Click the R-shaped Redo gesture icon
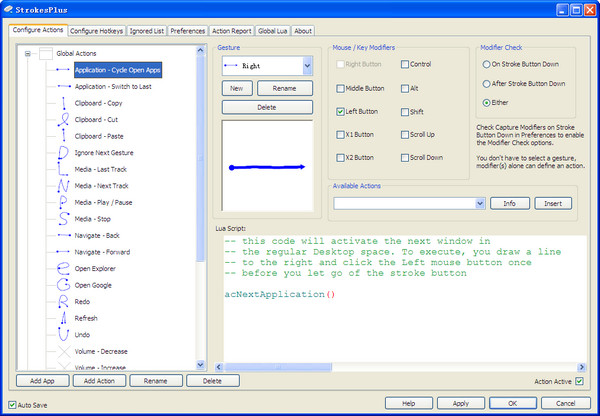Viewport: 600px width, 416px height. (x=63, y=302)
